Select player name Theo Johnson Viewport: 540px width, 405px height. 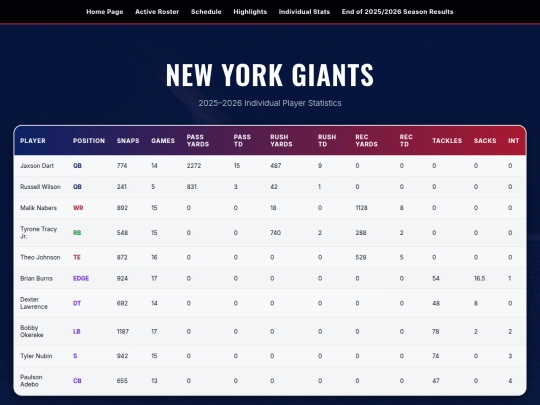click(40, 257)
